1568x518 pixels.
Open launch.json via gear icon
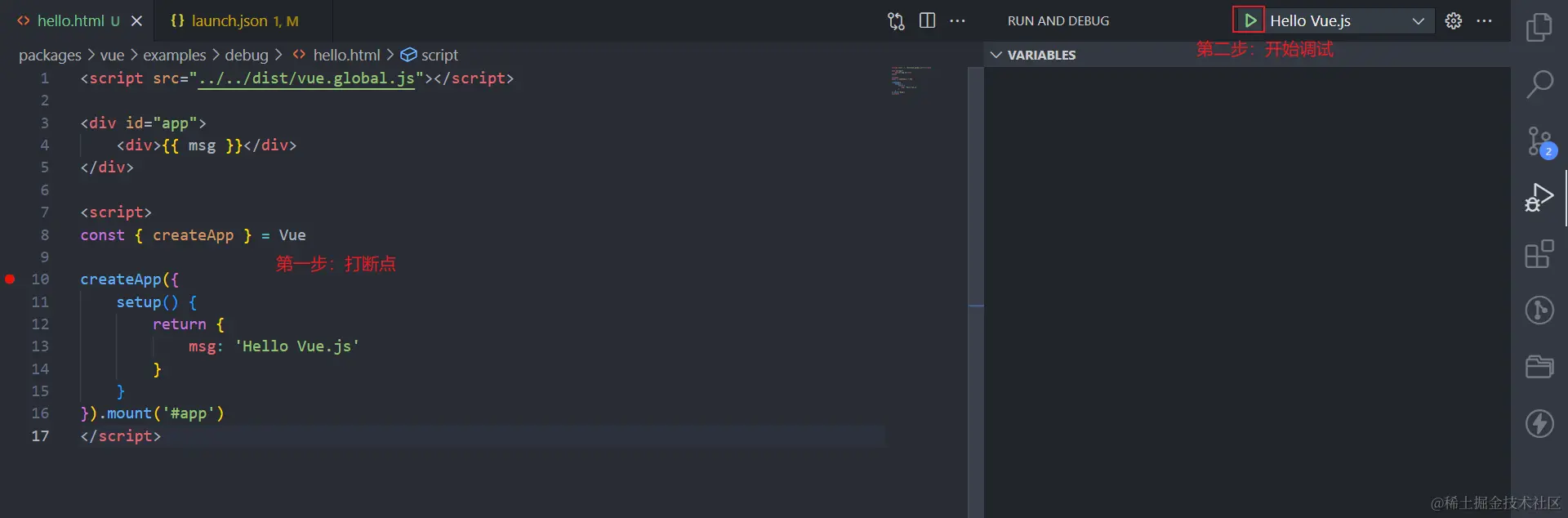(x=1454, y=20)
